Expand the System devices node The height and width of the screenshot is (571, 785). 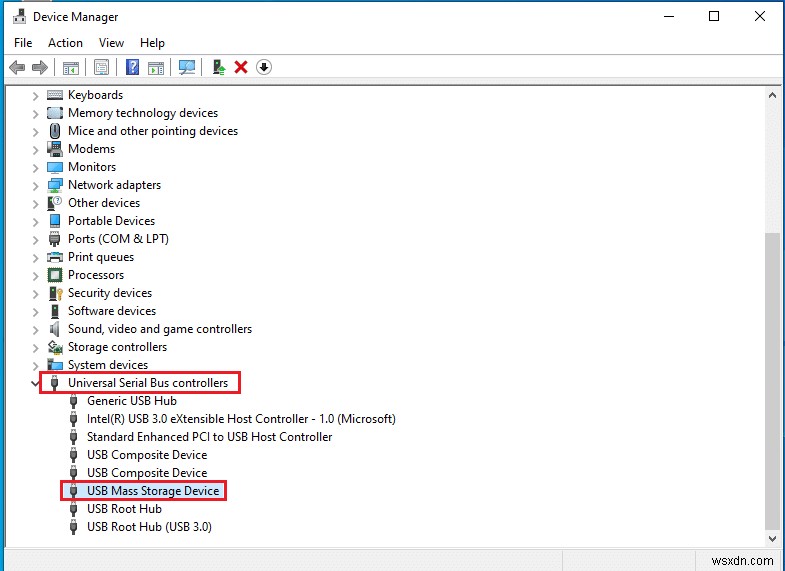pos(35,366)
